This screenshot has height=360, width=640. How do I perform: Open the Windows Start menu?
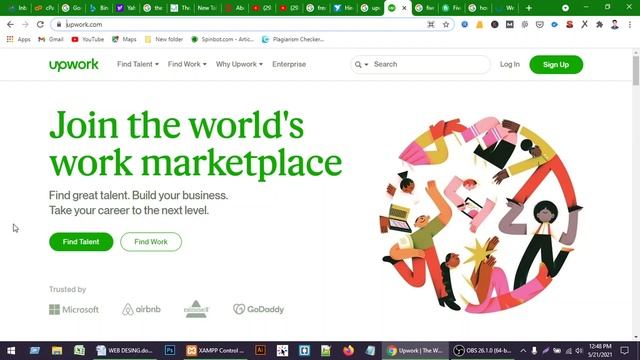11,350
